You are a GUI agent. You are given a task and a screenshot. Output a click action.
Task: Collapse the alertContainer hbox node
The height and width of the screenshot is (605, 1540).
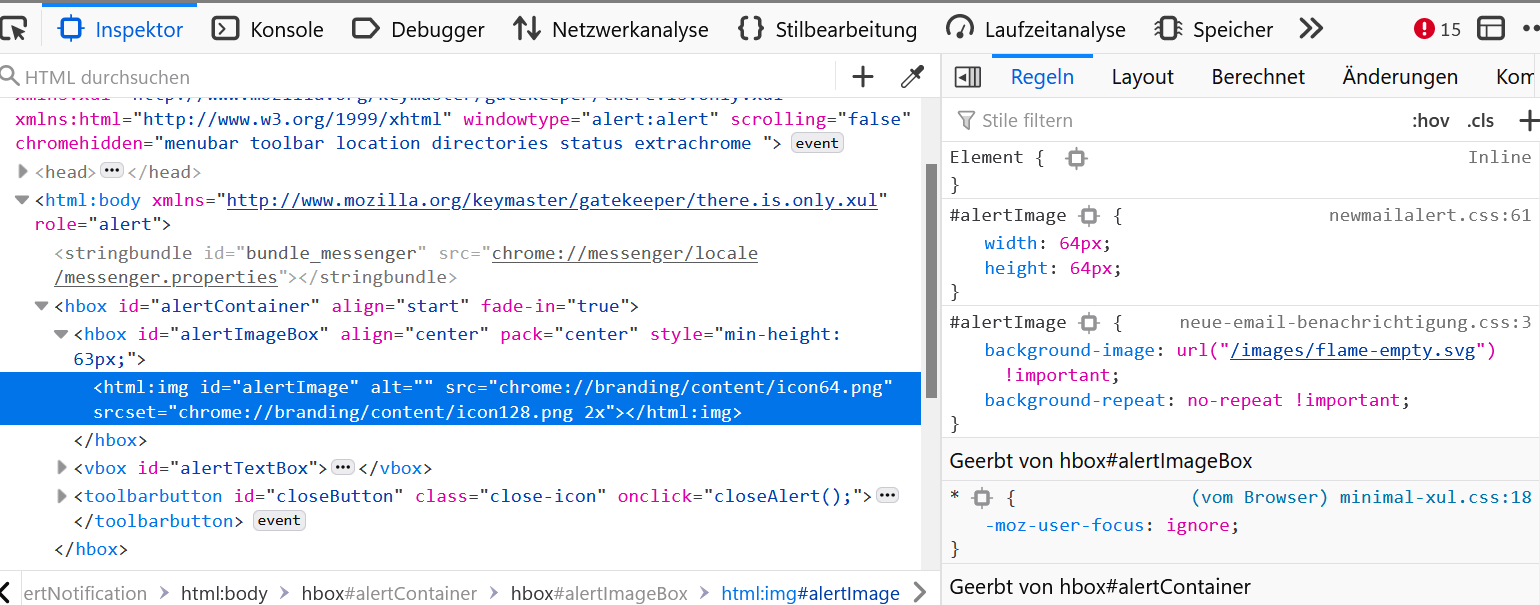(42, 306)
